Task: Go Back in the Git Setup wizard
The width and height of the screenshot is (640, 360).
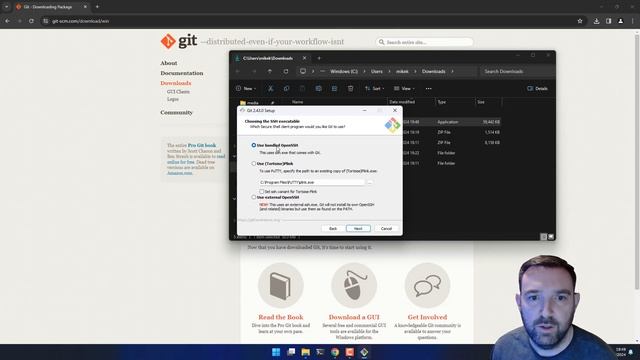Action: [x=333, y=229]
